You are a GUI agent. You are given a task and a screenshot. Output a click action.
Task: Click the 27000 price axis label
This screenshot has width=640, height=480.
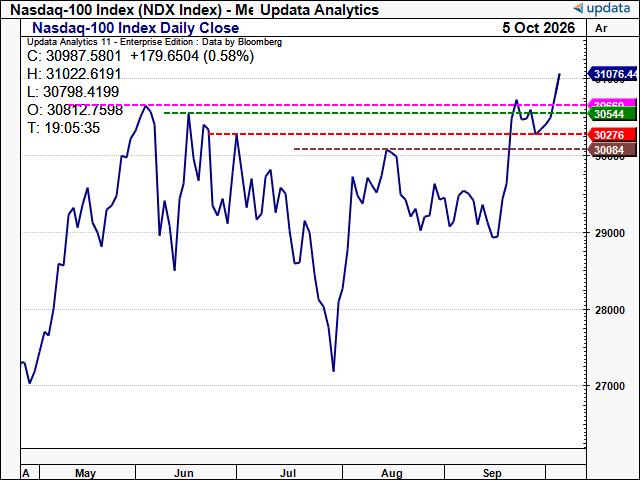point(610,386)
